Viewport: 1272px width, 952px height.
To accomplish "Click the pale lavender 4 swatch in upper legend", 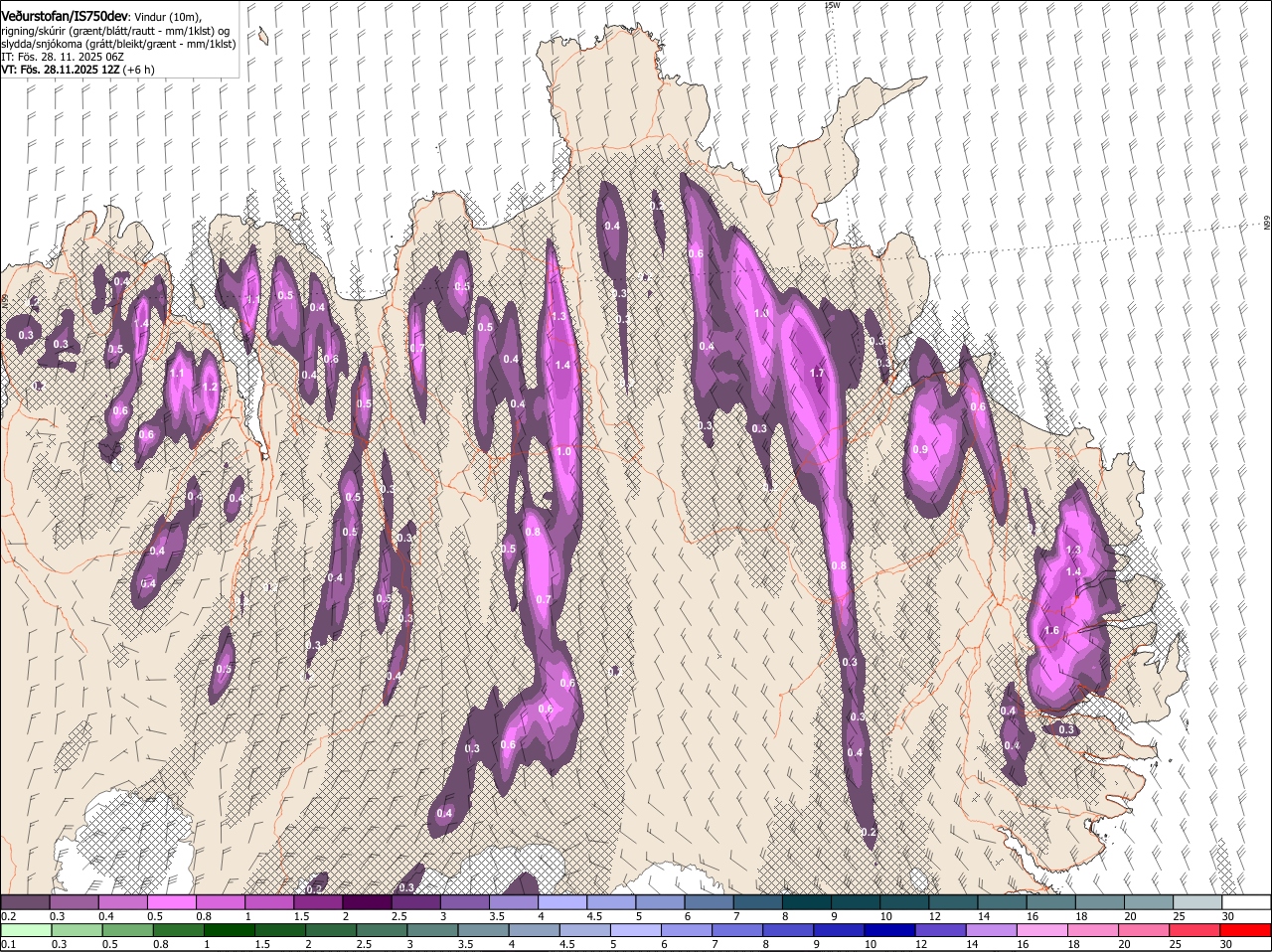I will (x=560, y=902).
